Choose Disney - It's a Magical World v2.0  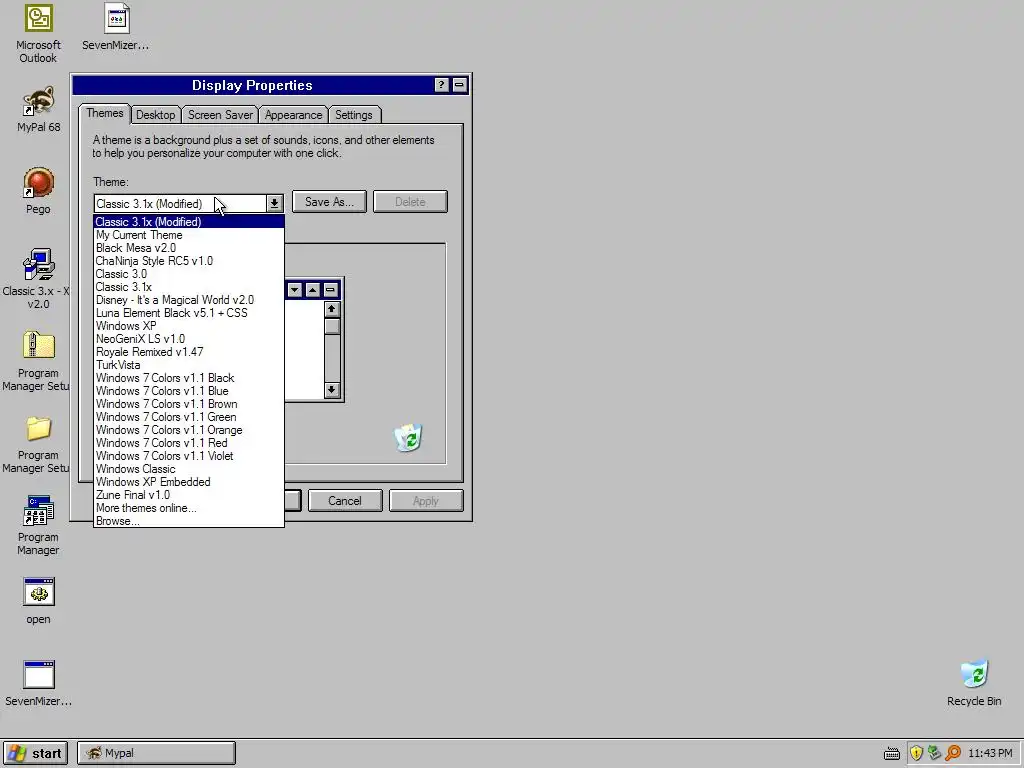[x=189, y=300]
